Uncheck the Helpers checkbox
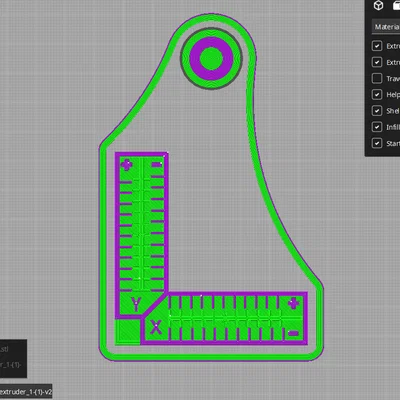This screenshot has width=400, height=400. [377, 95]
